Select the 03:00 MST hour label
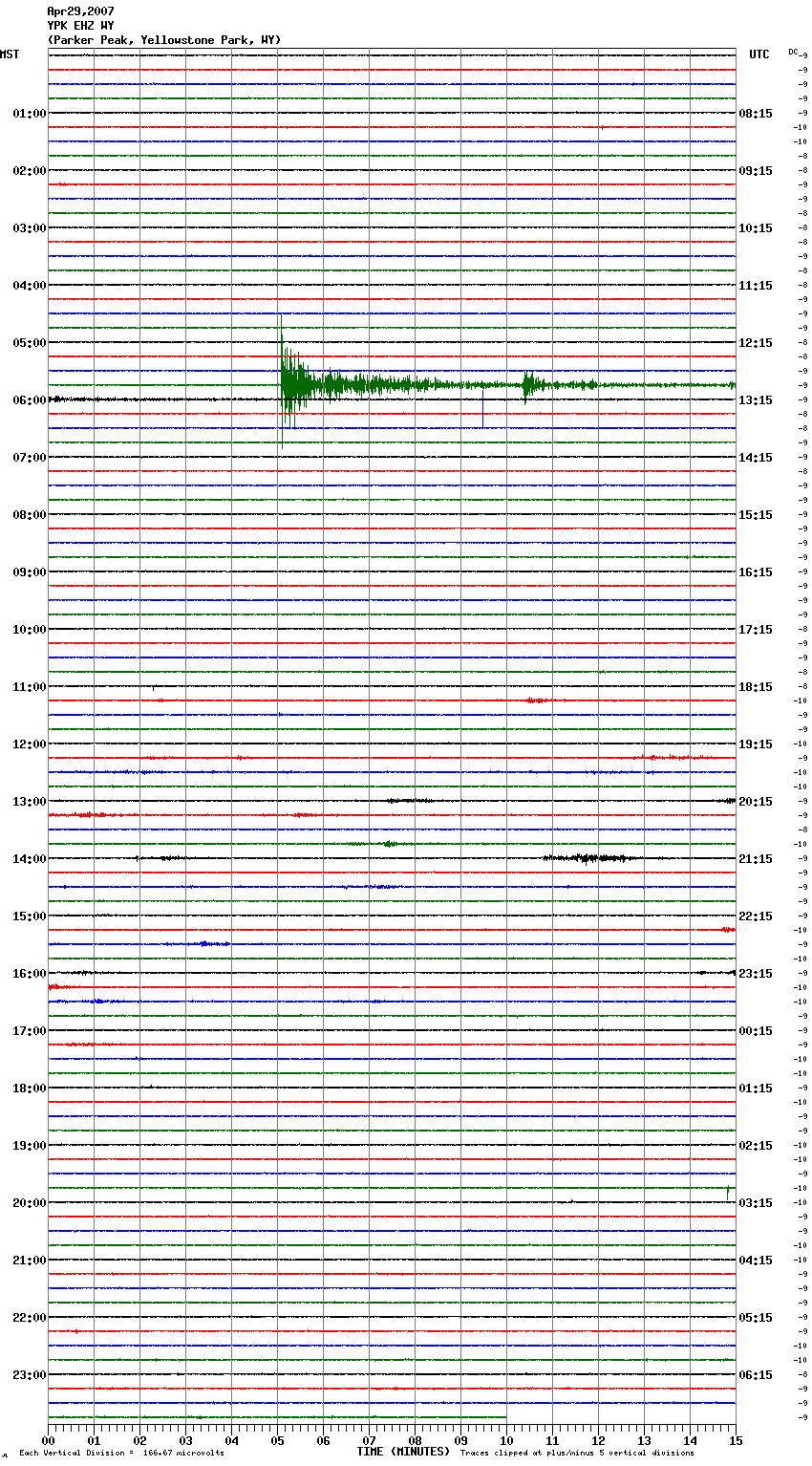This screenshot has width=812, height=1466. 30,228
